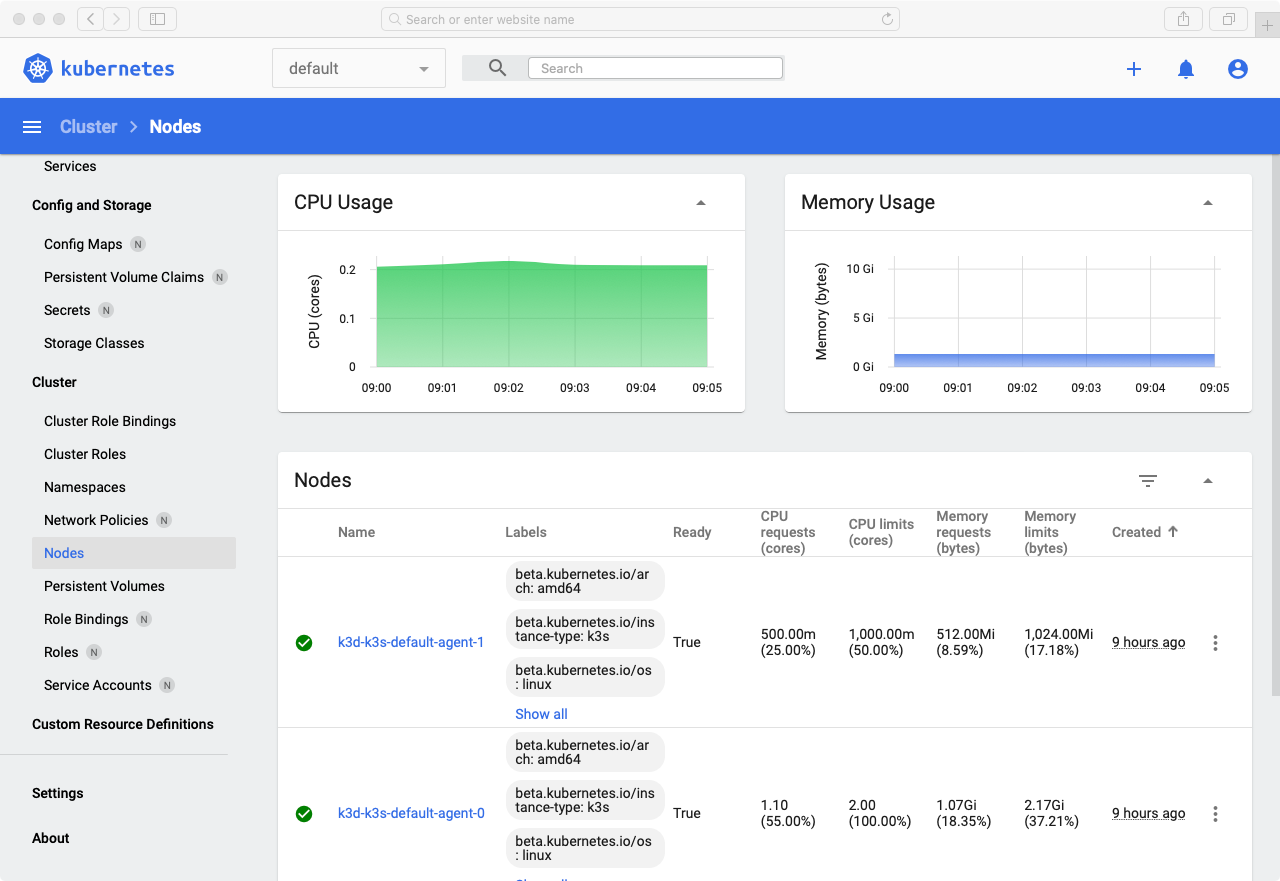
Task: Open actions menu for k3d-k3s-default-agent-0
Action: 1215,814
